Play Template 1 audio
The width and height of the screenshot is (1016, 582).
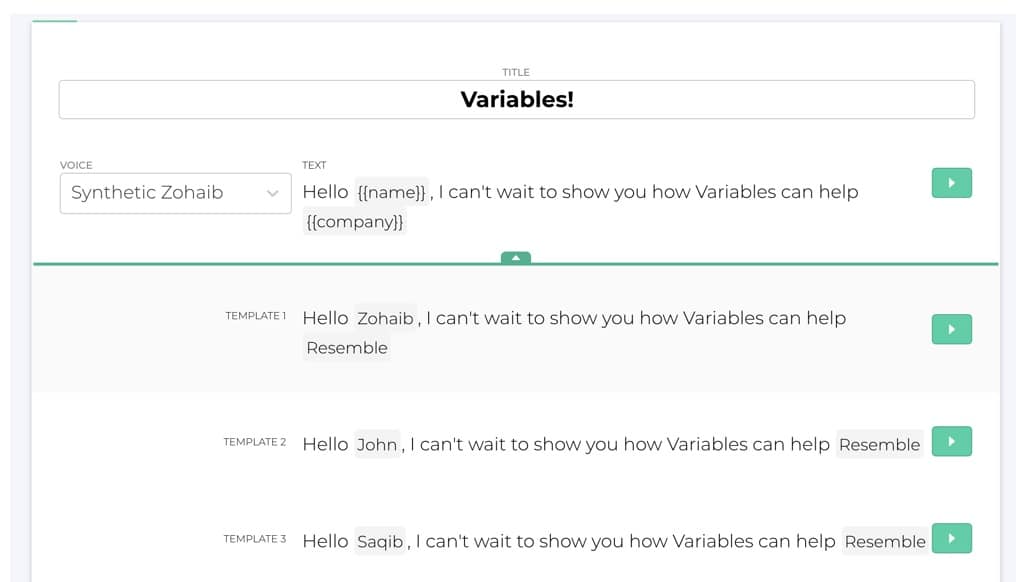[x=951, y=329]
